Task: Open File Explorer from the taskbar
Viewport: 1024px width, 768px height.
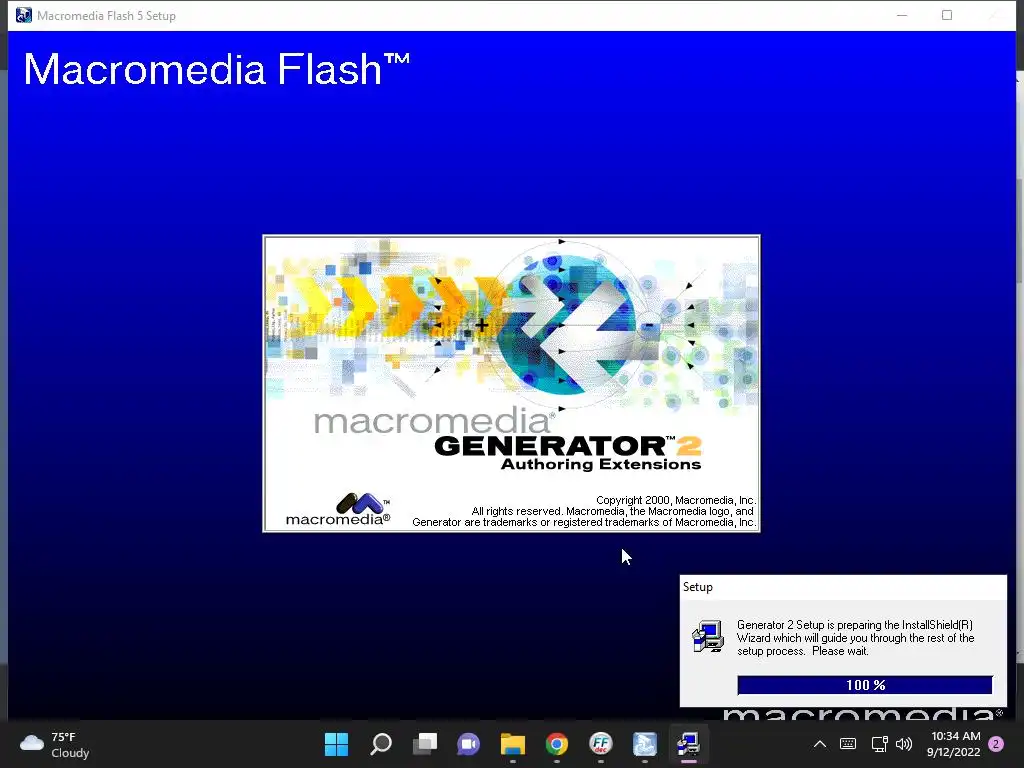Action: point(513,744)
